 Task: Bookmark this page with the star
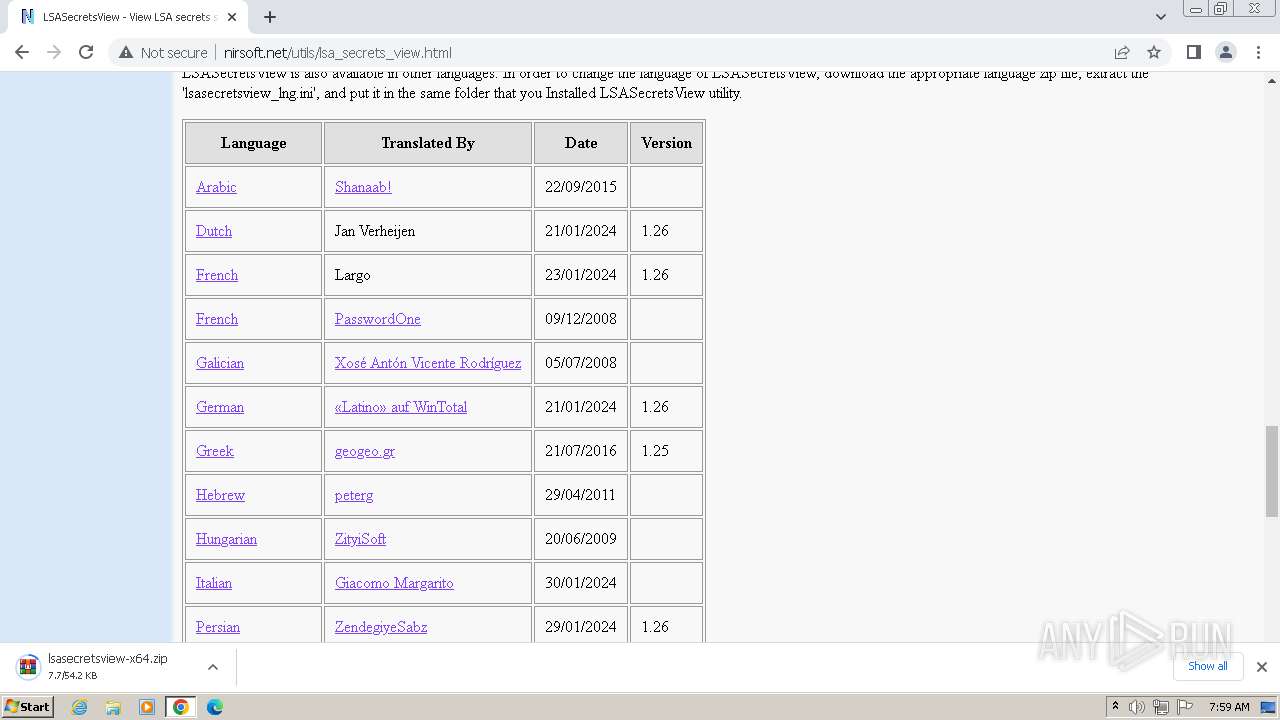pyautogui.click(x=1154, y=52)
